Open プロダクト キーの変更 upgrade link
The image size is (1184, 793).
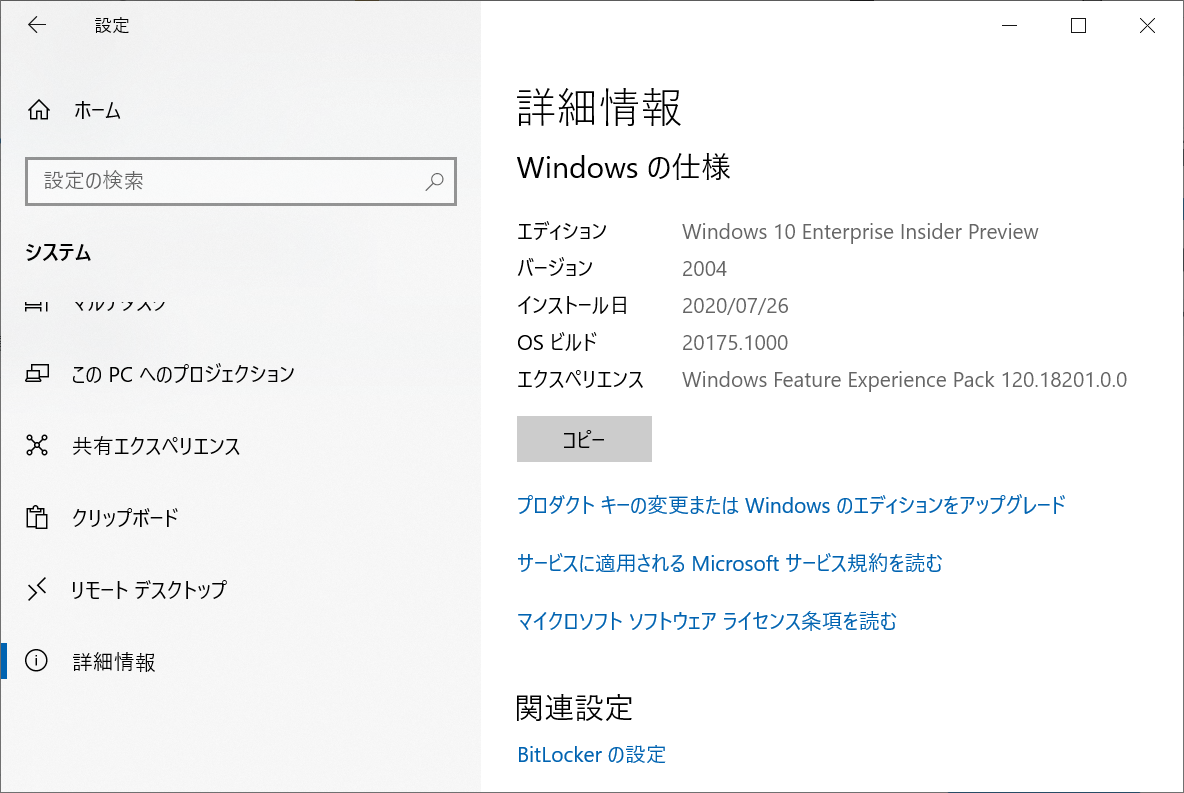tap(791, 504)
